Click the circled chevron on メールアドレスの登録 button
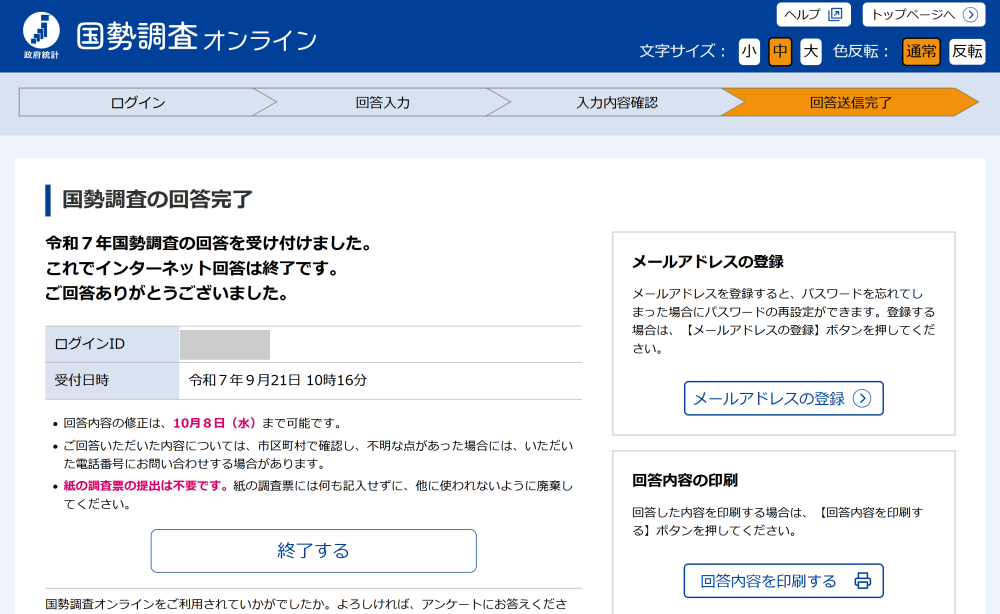Viewport: 1000px width, 614px height. [862, 398]
